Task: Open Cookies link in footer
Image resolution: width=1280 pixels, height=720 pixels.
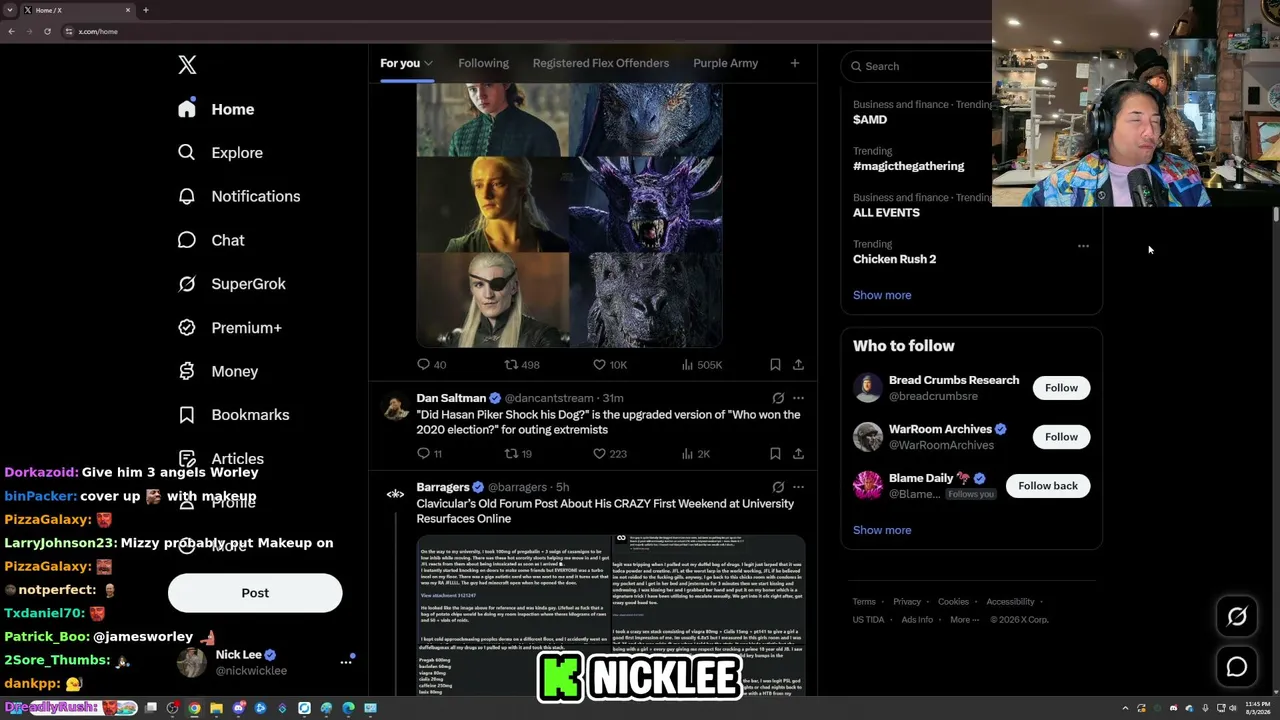Action: 953,602
